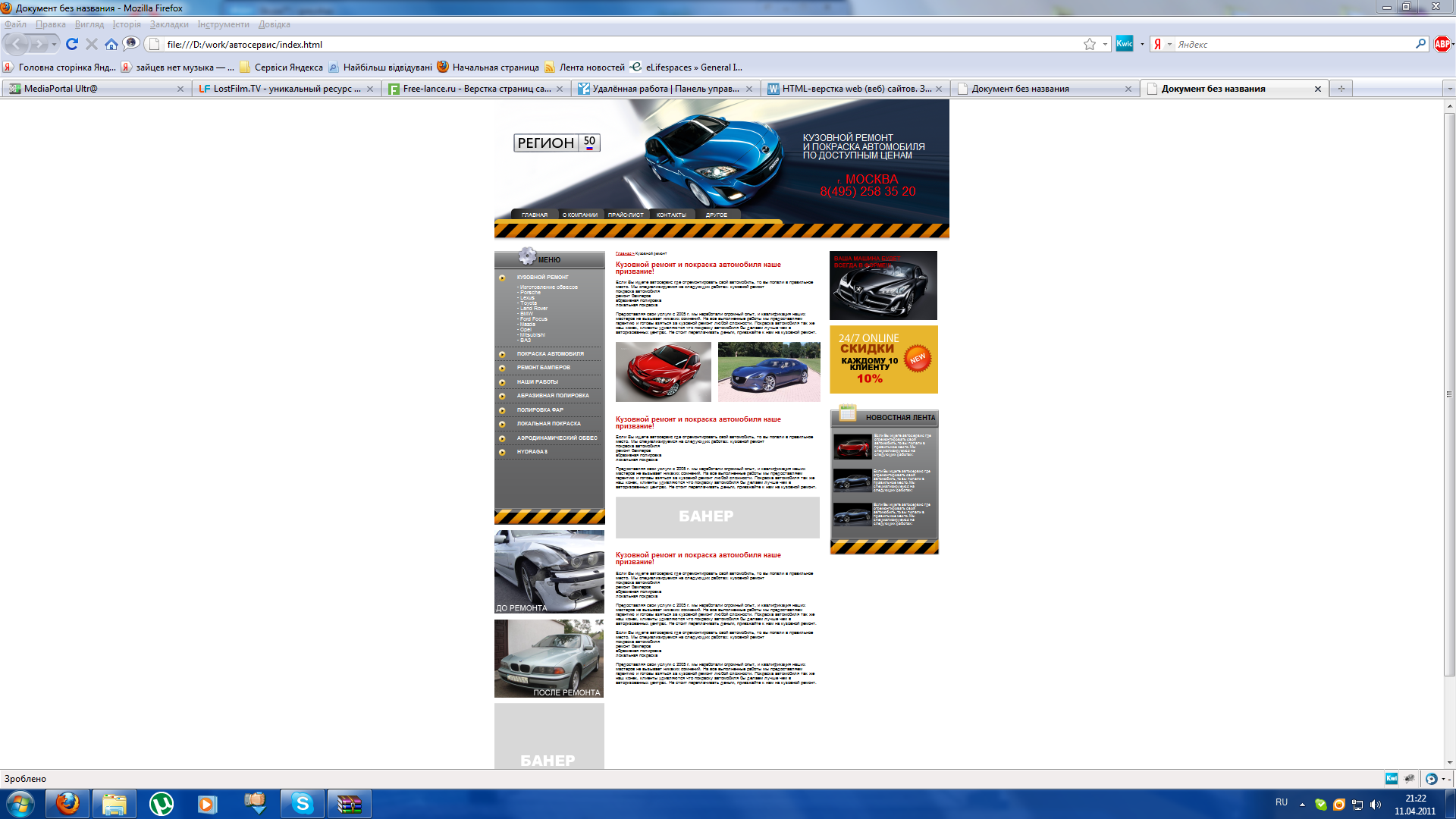Open the list all tabs dropdown
1456x819 pixels.
[1449, 89]
